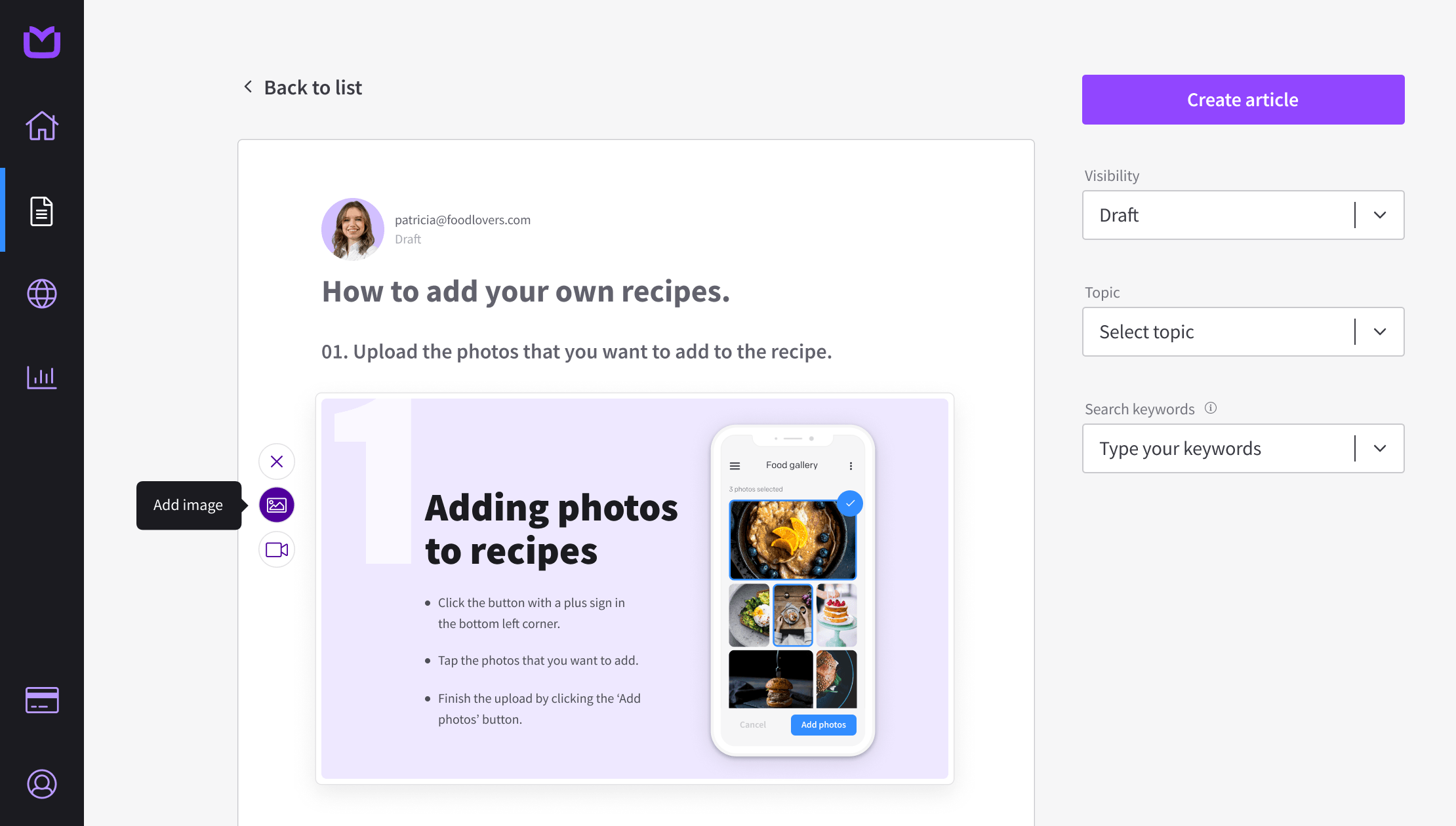Click the Profile/Account icon in sidebar
This screenshot has height=826, width=1456.
pyautogui.click(x=42, y=784)
